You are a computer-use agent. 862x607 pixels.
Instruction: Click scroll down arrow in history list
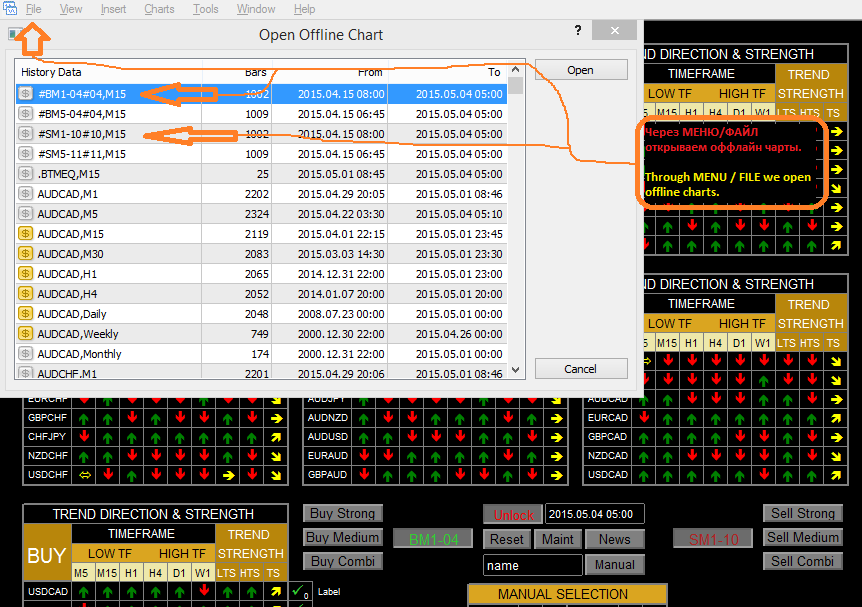click(515, 370)
